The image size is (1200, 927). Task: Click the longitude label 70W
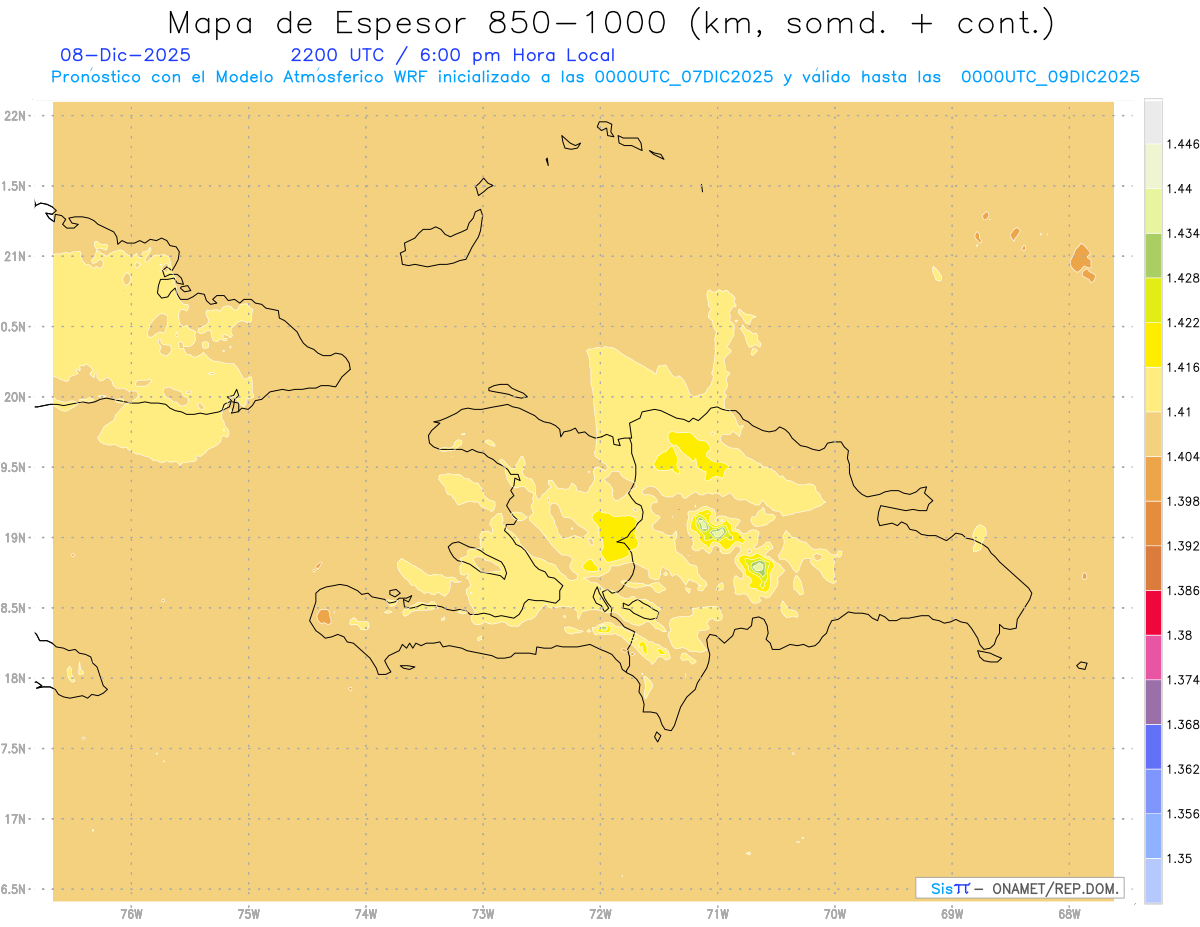pos(835,913)
